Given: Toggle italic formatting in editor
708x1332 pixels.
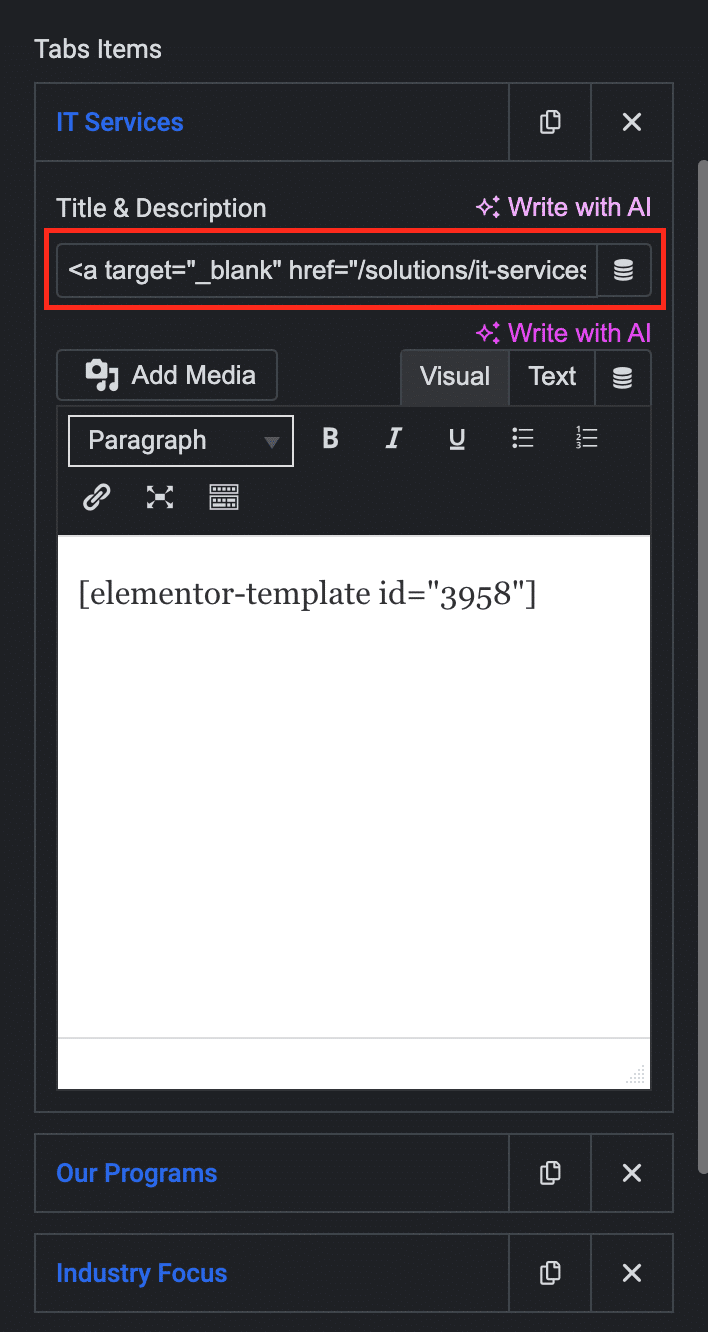Looking at the screenshot, I should [x=394, y=439].
